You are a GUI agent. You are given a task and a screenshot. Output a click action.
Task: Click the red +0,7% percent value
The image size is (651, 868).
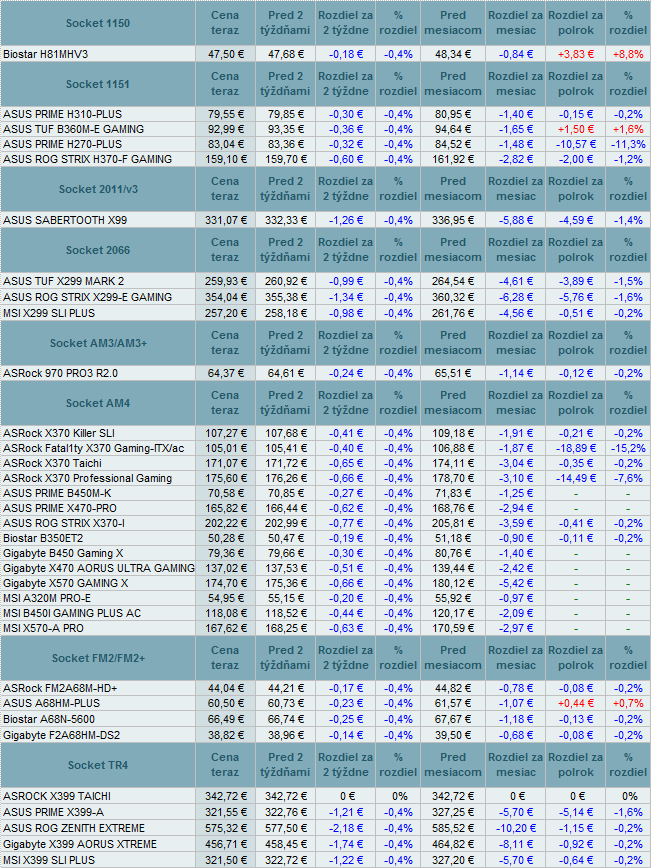(628, 703)
